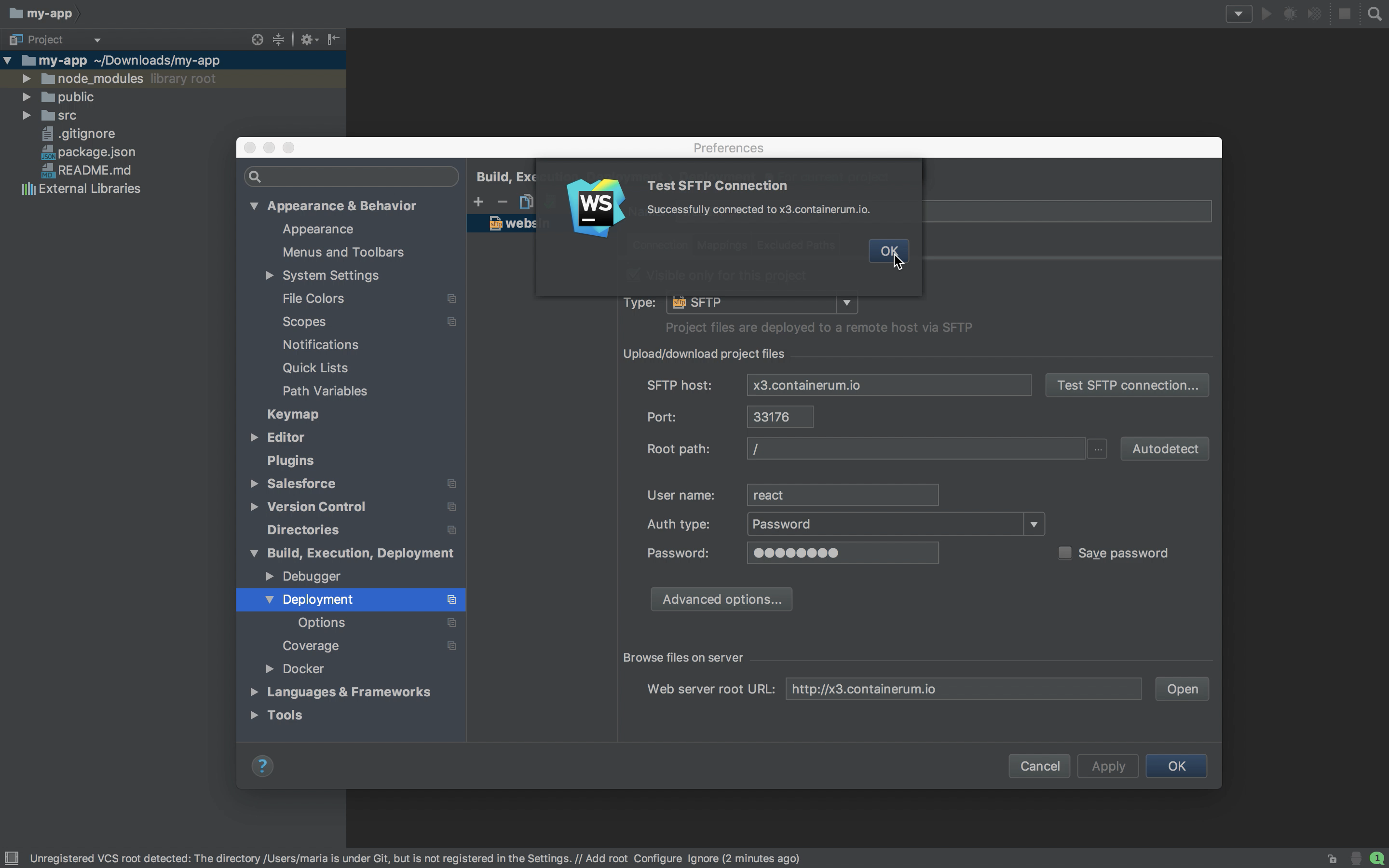Click read-only lock icon in status bar

point(1332,858)
